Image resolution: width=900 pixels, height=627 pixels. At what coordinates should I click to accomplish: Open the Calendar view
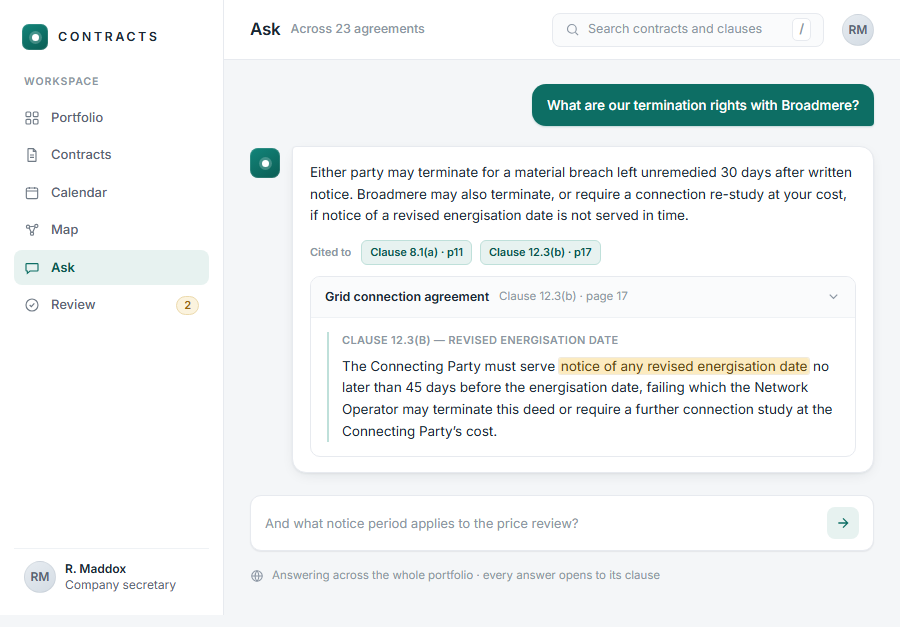click(x=111, y=193)
